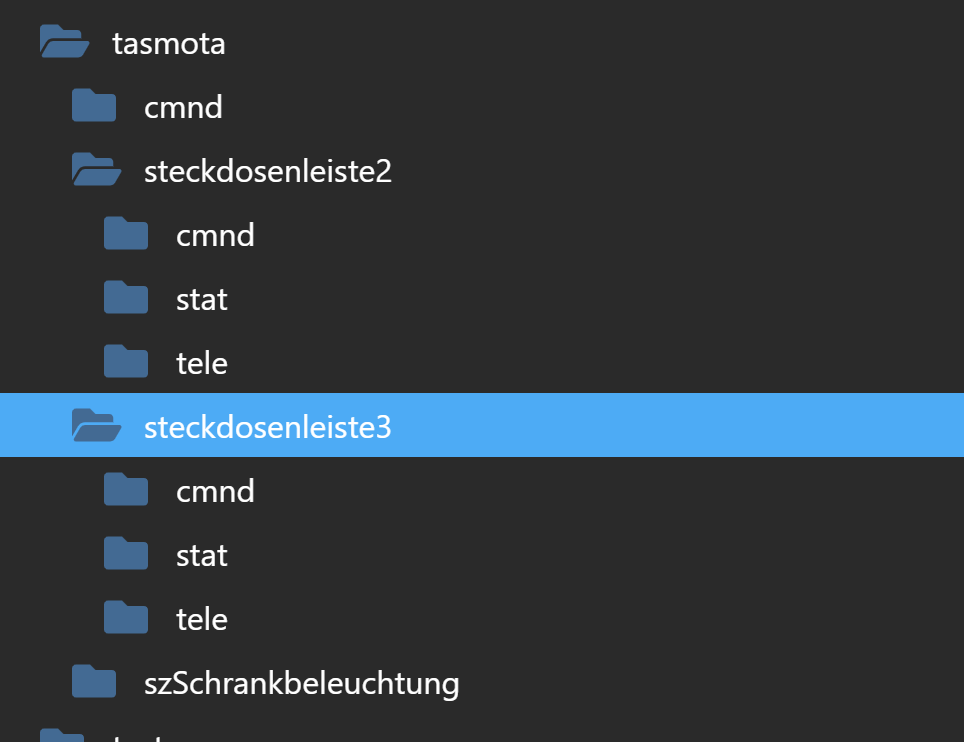
Task: Collapse steckdosenleiste2 via its open folder icon
Action: click(96, 170)
